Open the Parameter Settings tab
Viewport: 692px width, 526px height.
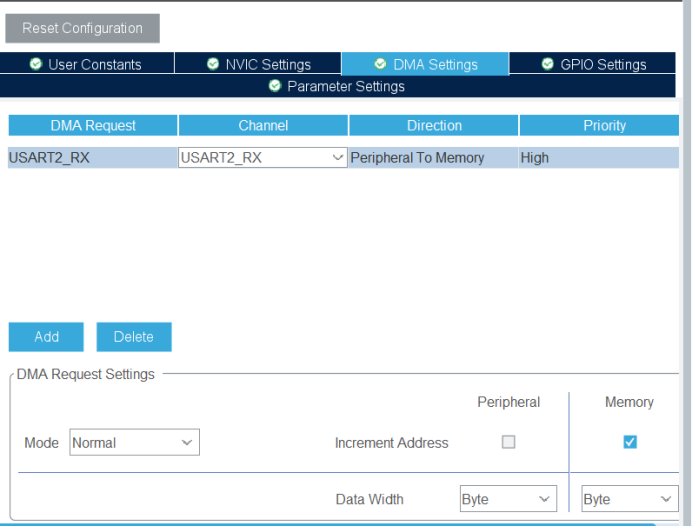click(x=337, y=86)
